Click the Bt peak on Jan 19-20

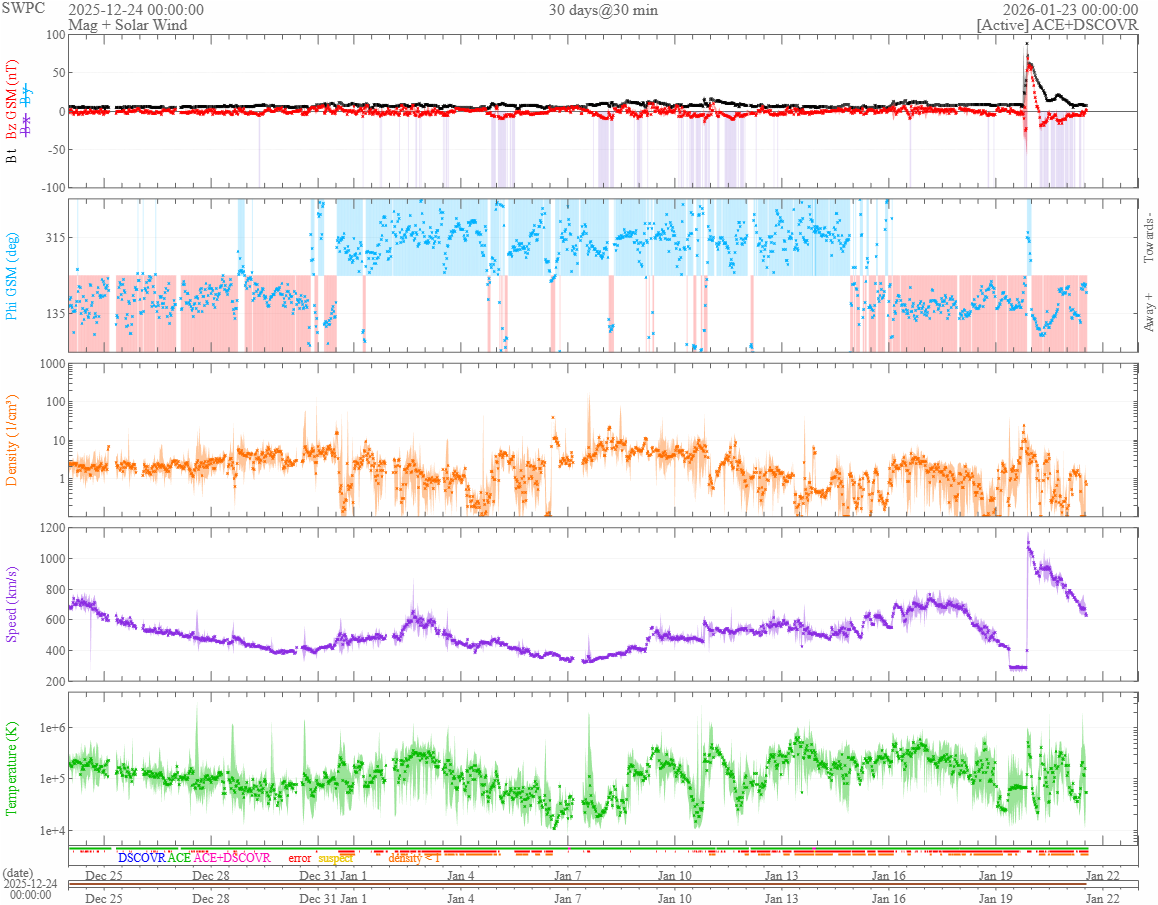click(x=1027, y=44)
